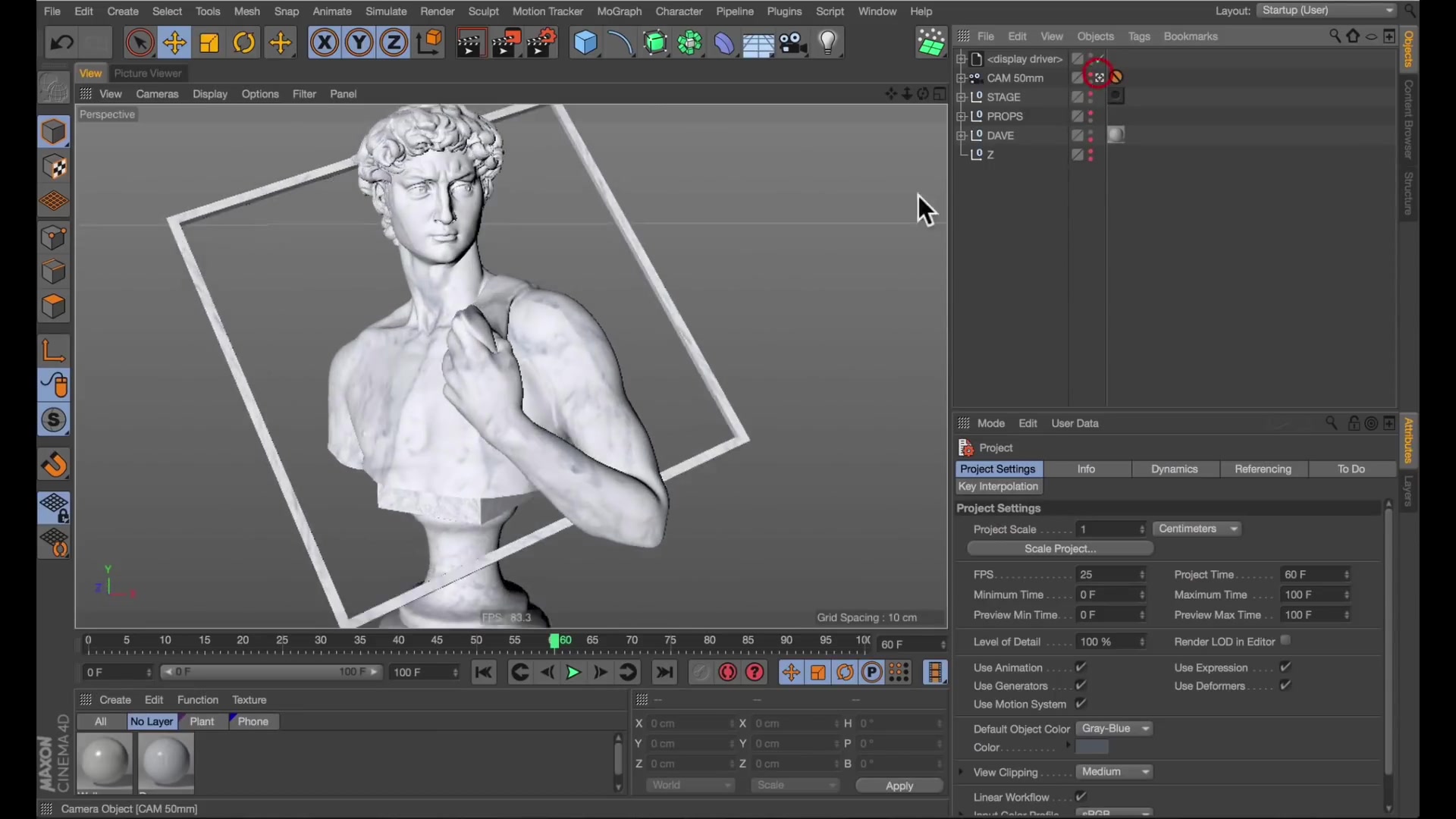
Task: Click the Apply button
Action: click(899, 786)
